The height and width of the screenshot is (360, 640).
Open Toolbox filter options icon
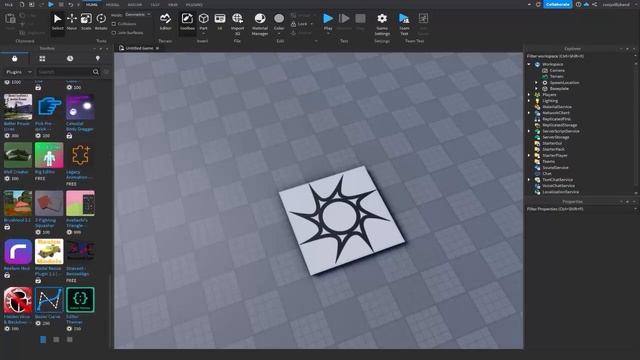coord(106,72)
